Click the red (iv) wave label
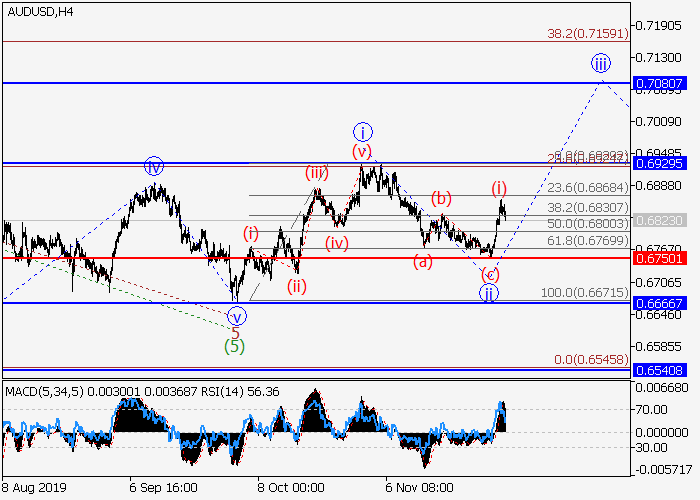 coord(337,243)
